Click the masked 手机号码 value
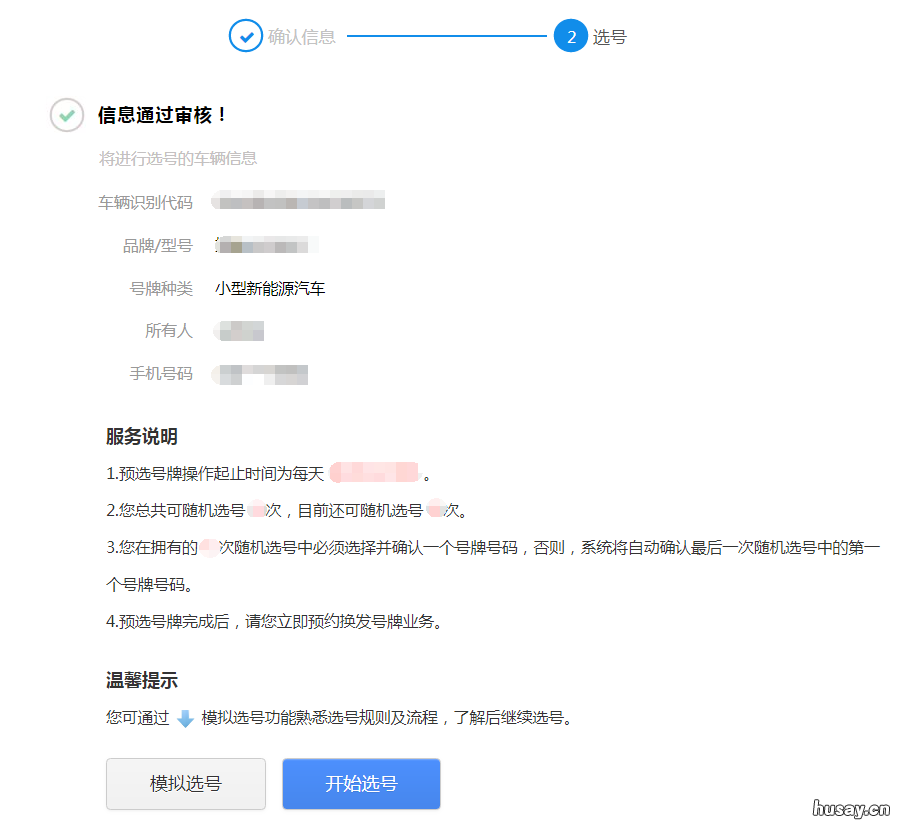This screenshot has width=905, height=826. [x=259, y=374]
